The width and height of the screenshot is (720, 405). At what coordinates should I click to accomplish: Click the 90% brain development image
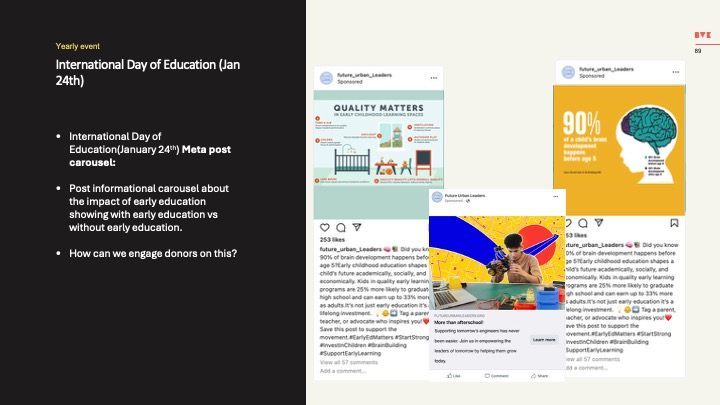(619, 150)
